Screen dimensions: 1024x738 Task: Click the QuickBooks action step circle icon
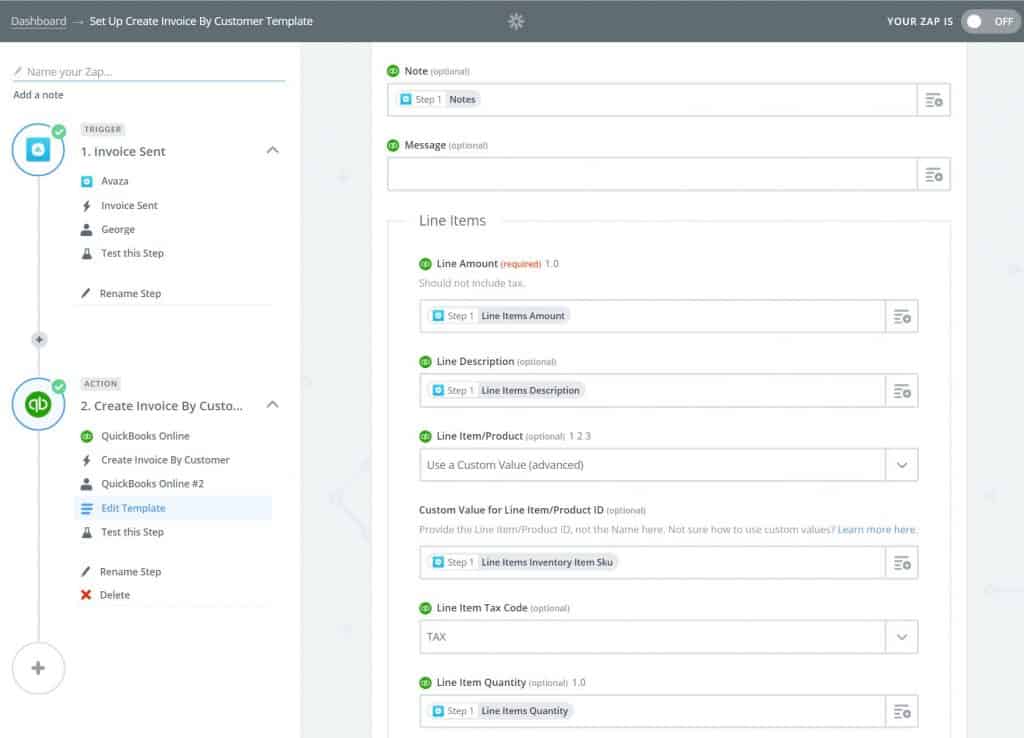[x=38, y=404]
